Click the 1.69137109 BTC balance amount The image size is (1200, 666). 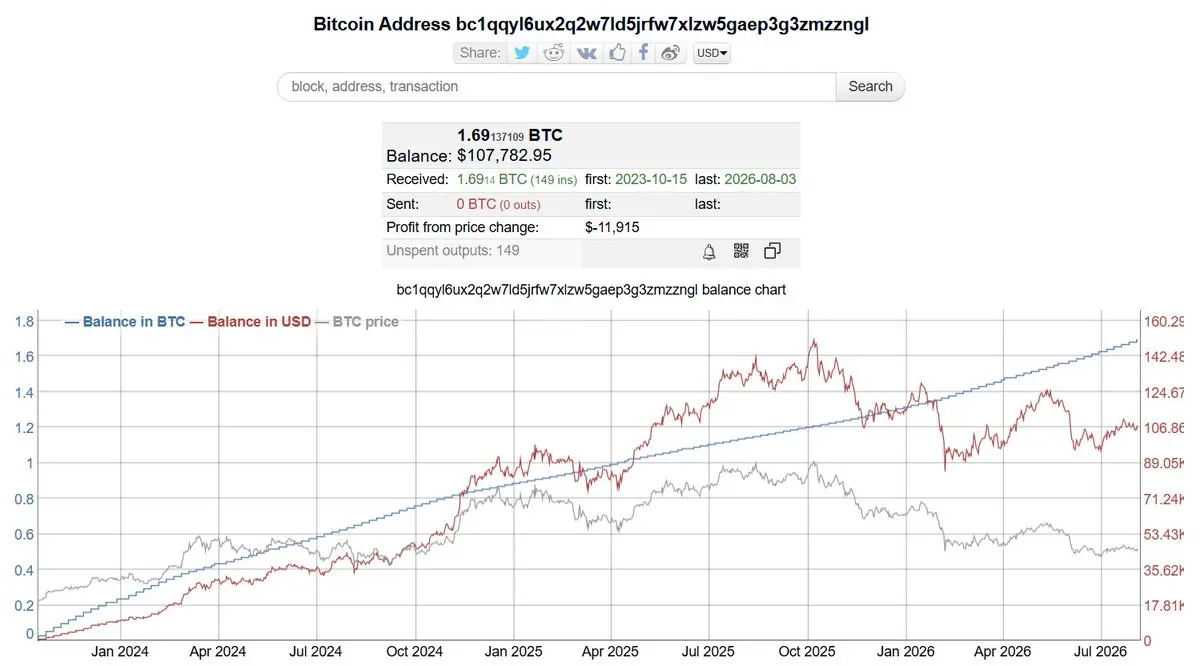coord(510,135)
